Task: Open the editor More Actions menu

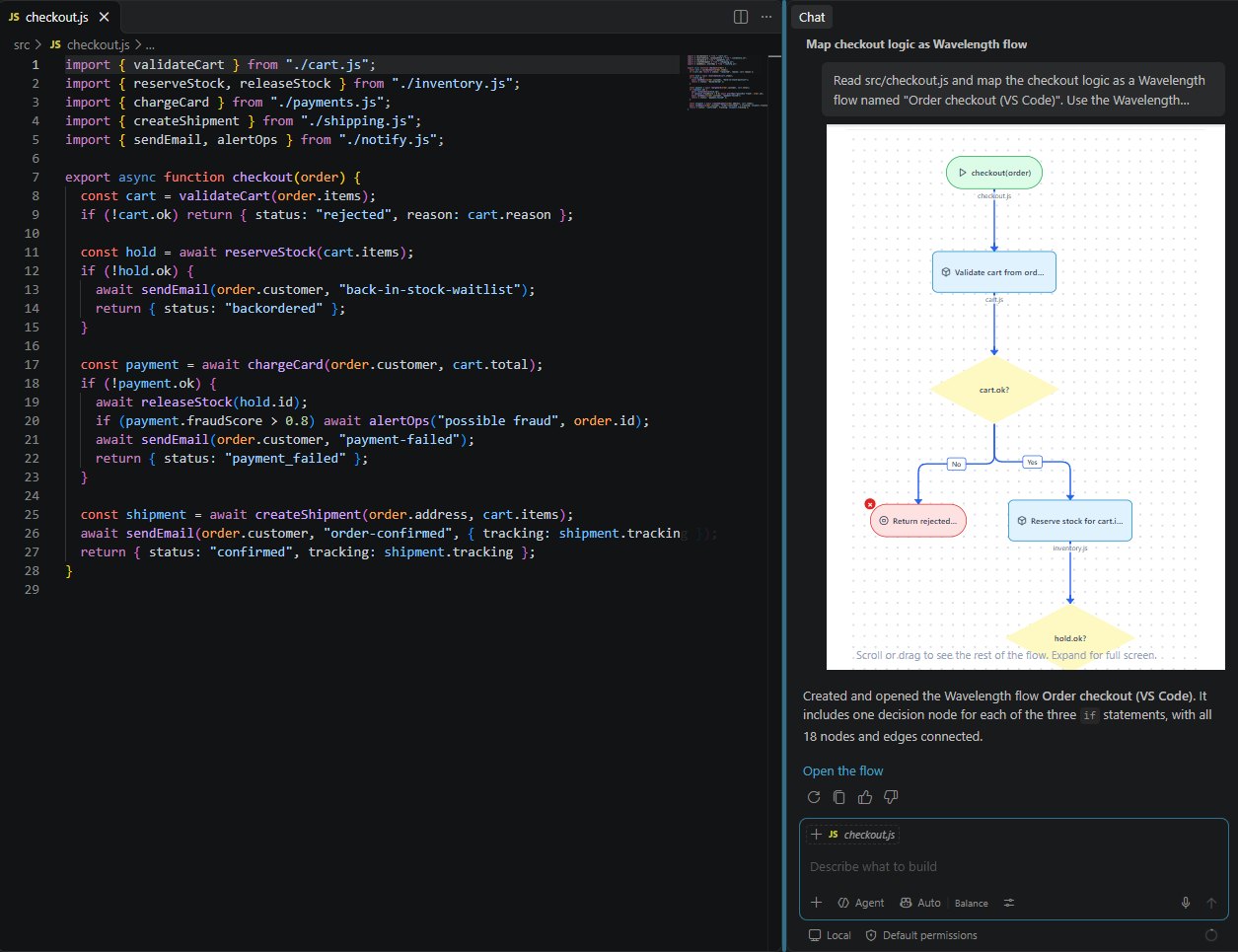Action: tap(766, 17)
